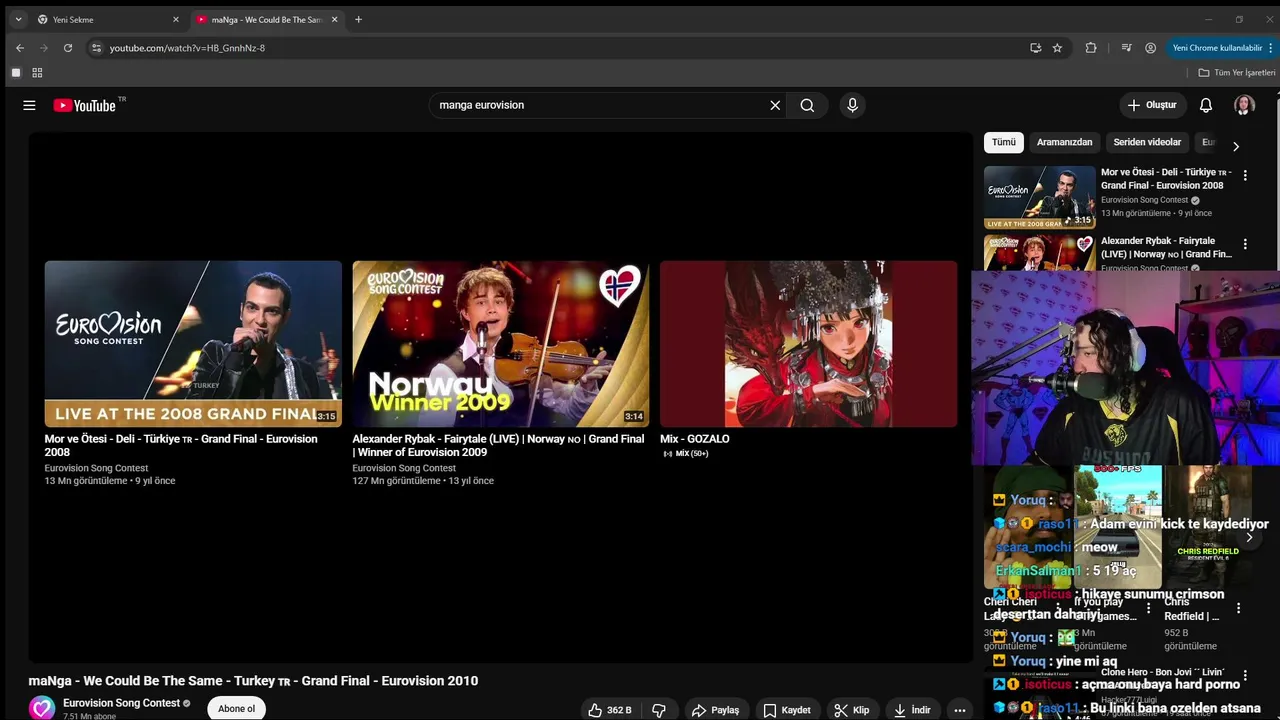Open more actions three-dot menu under video

point(960,710)
